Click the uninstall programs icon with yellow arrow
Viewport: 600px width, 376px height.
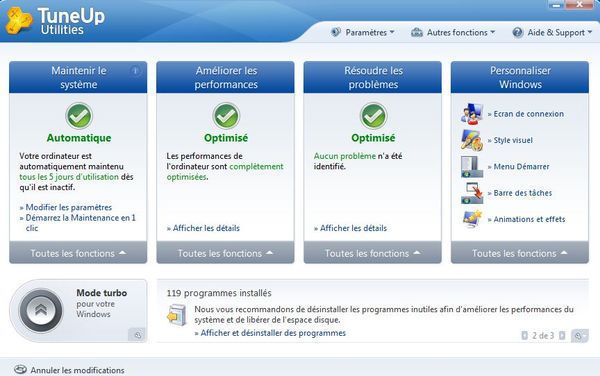click(177, 315)
